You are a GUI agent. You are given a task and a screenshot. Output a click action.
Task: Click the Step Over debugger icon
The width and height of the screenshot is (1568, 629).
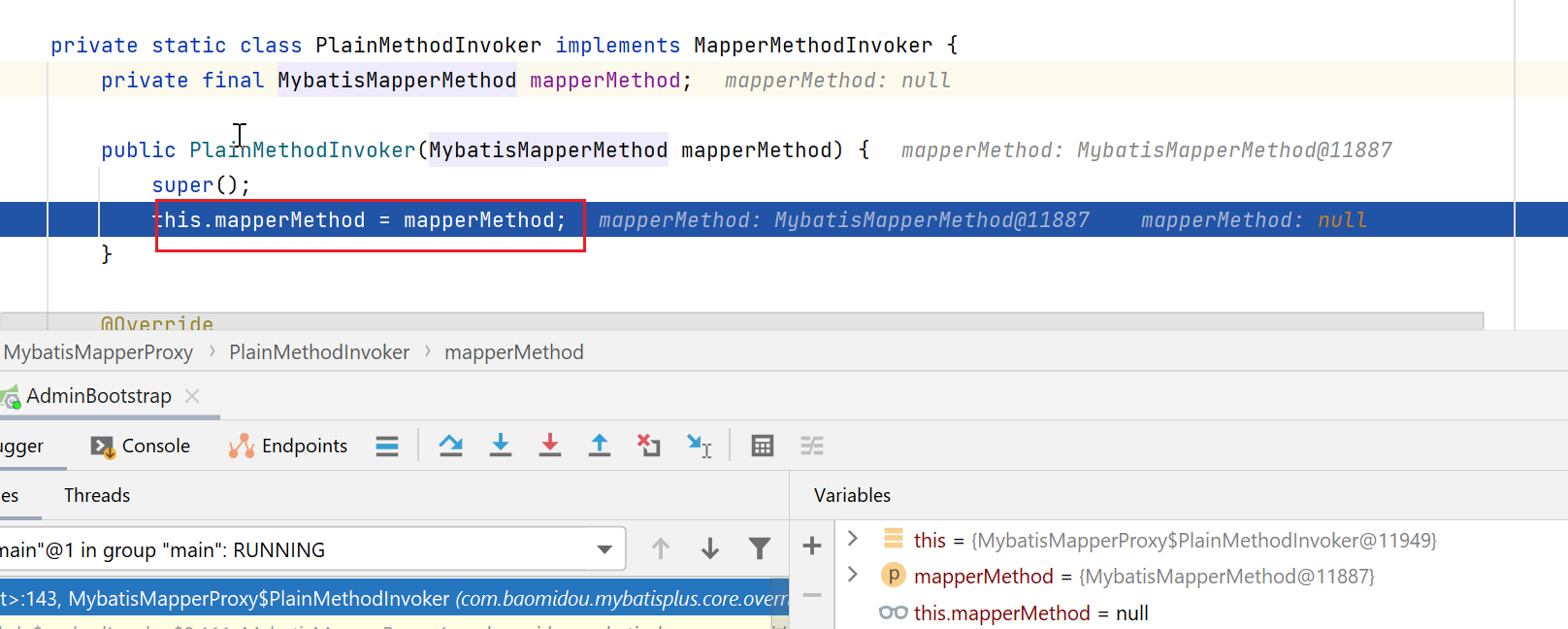[450, 446]
